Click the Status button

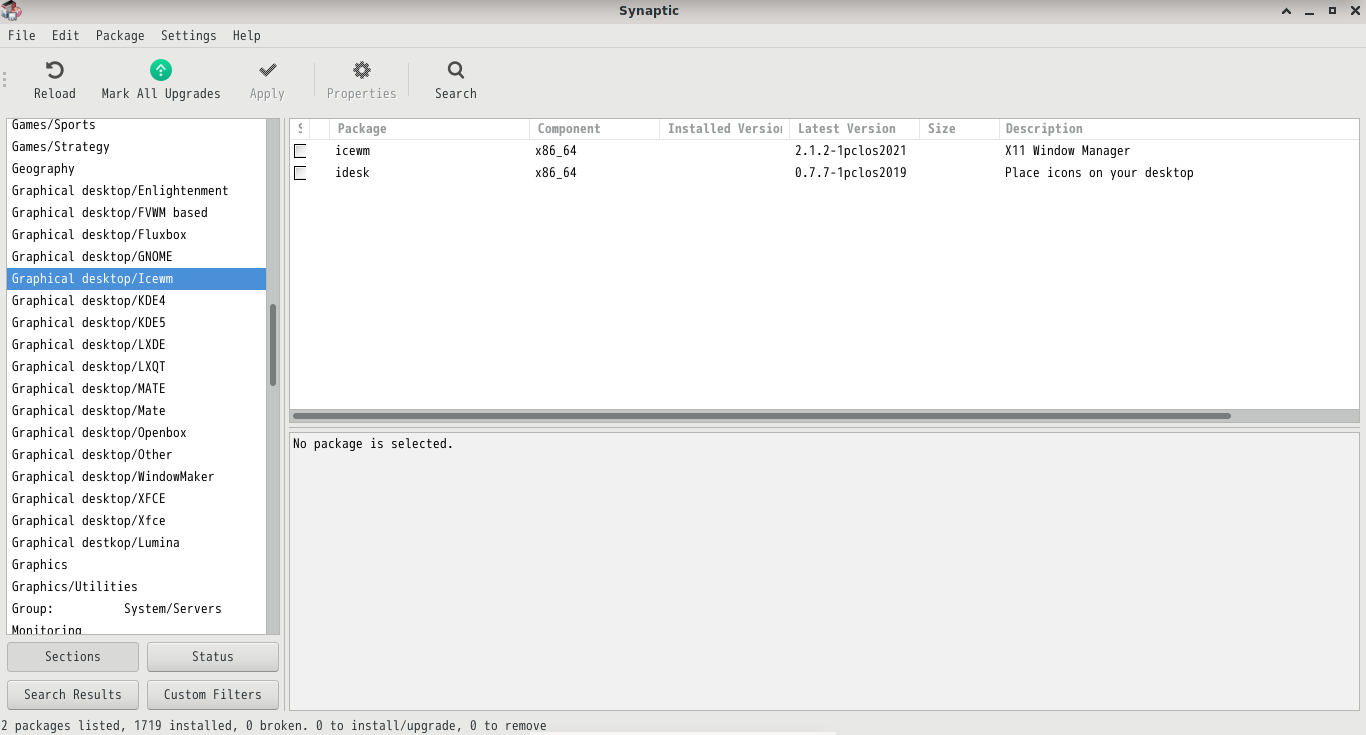(x=213, y=657)
